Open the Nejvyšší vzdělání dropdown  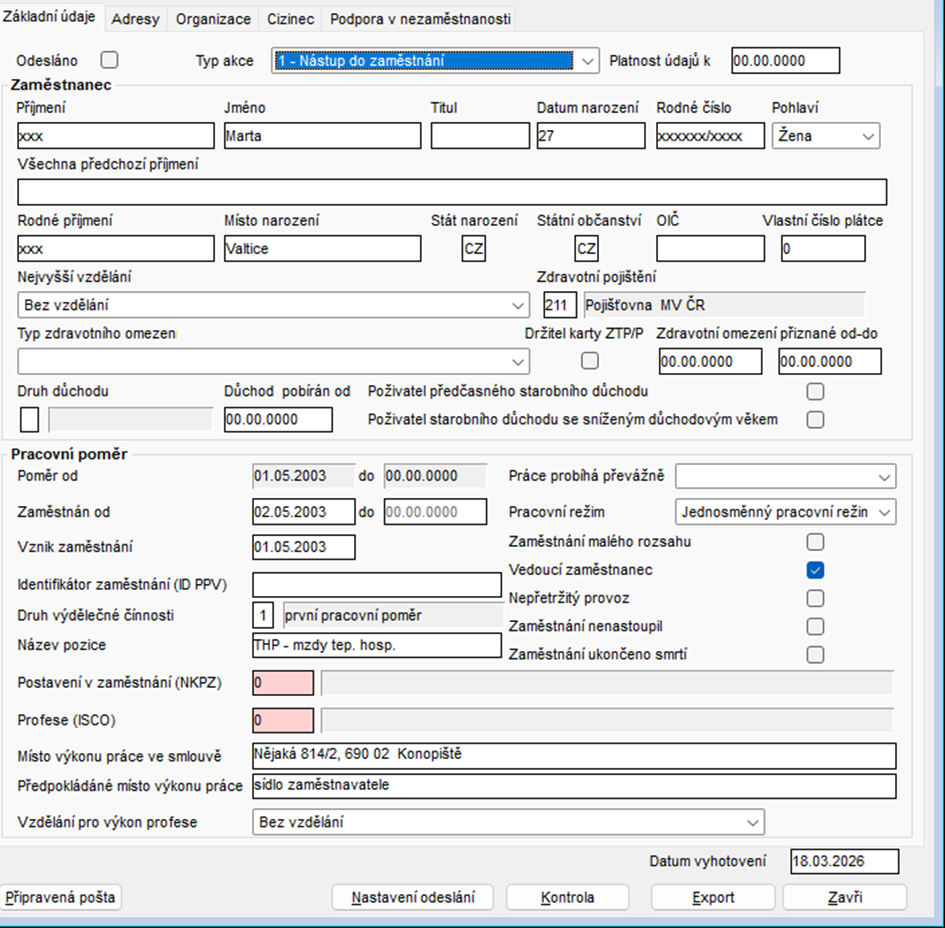(274, 306)
